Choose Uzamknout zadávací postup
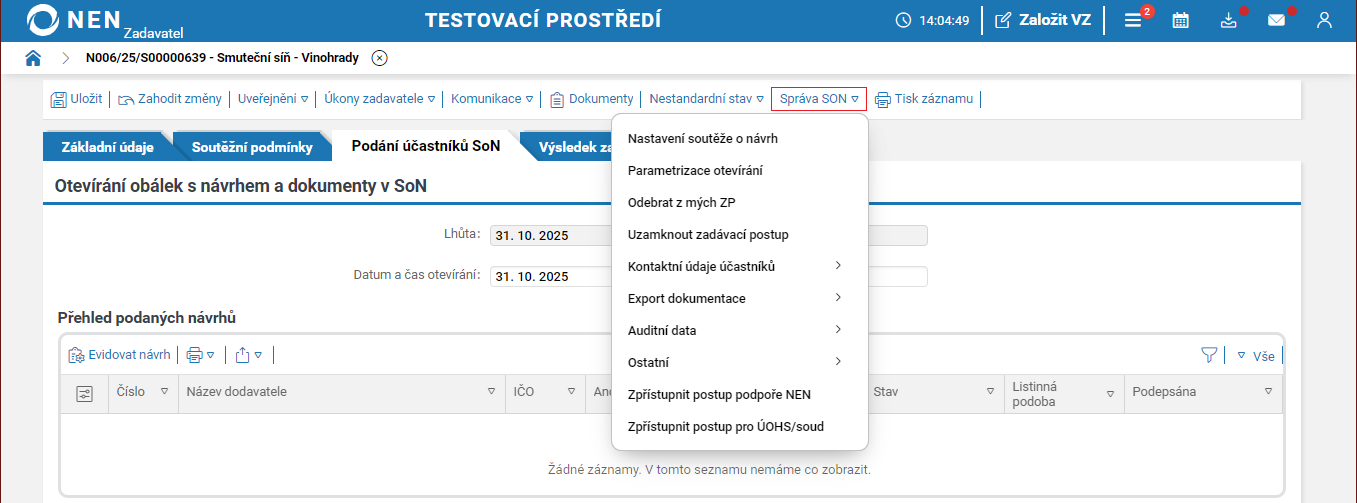The width and height of the screenshot is (1357, 503). (x=708, y=234)
